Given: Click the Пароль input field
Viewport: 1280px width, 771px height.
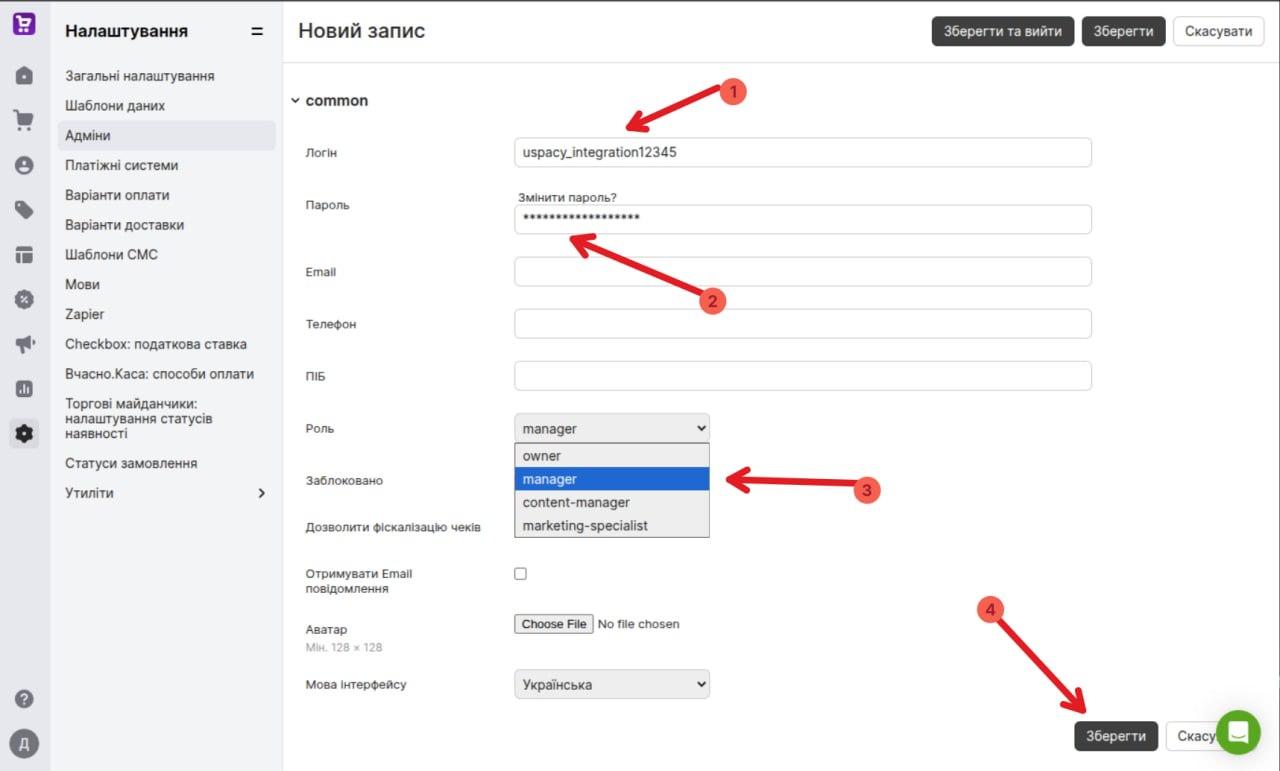Looking at the screenshot, I should click(x=803, y=219).
